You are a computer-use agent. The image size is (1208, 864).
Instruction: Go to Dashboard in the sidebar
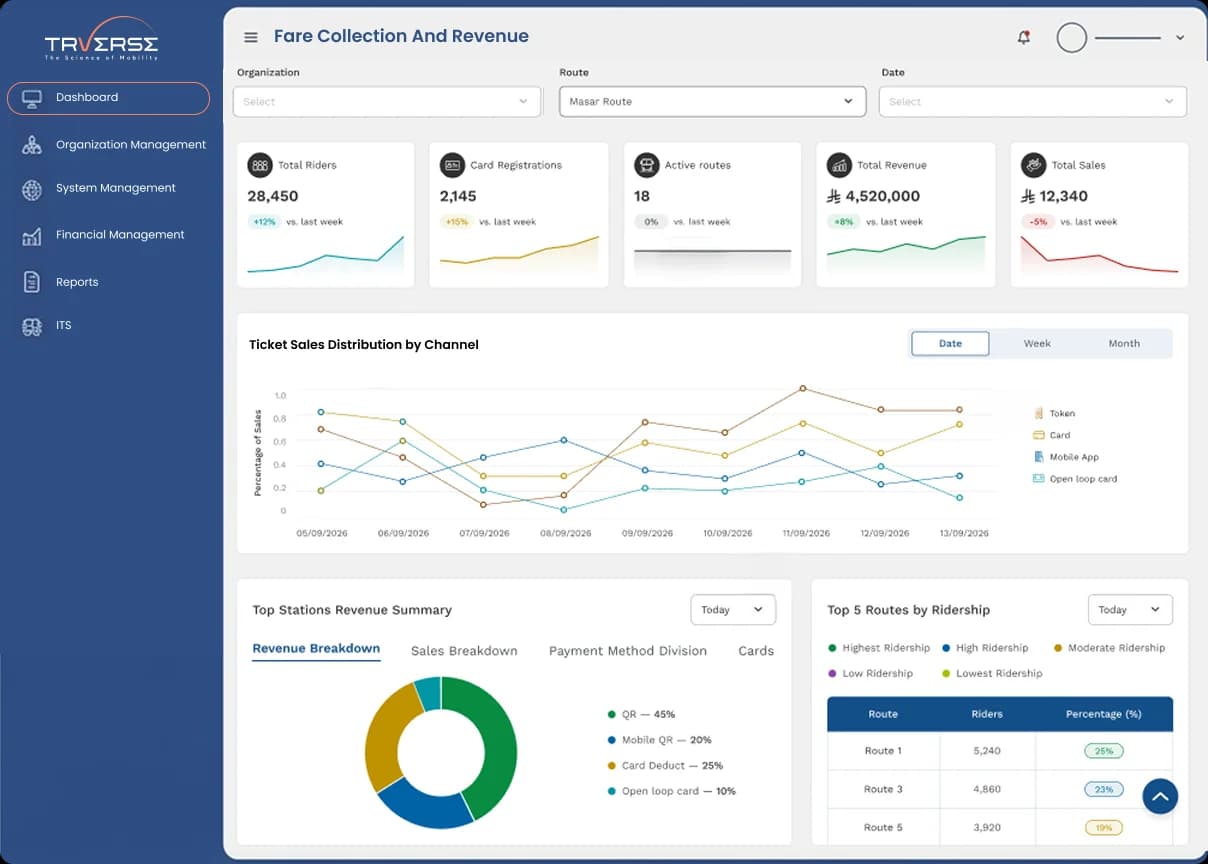108,98
